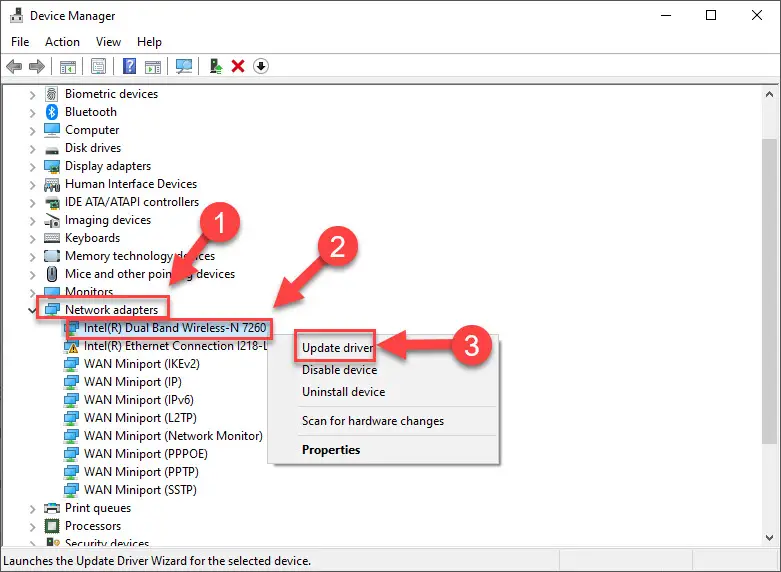Select Memory technology devices label
781x572 pixels.
point(140,256)
